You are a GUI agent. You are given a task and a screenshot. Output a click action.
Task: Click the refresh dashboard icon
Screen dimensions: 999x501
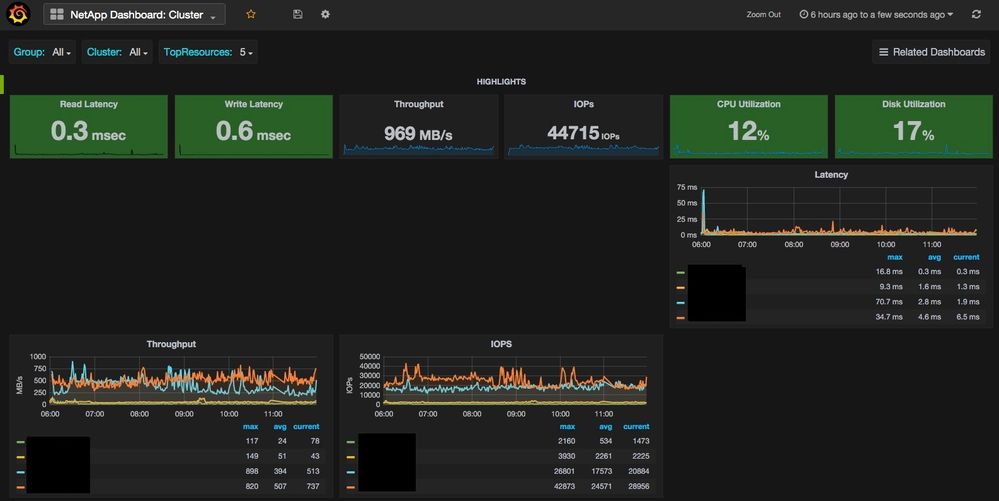coord(976,15)
